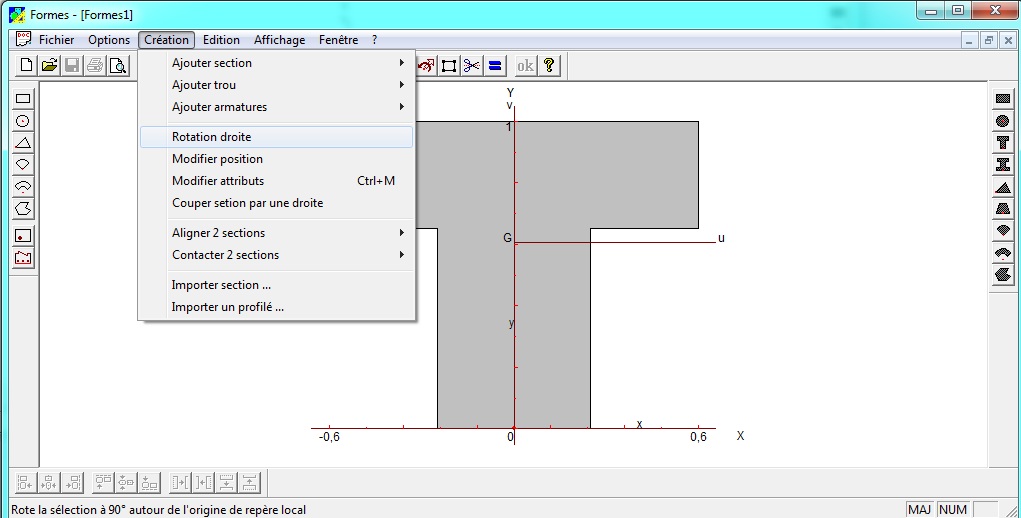Expand the Ajouter trou submenu
The width and height of the screenshot is (1021, 518).
(x=276, y=85)
